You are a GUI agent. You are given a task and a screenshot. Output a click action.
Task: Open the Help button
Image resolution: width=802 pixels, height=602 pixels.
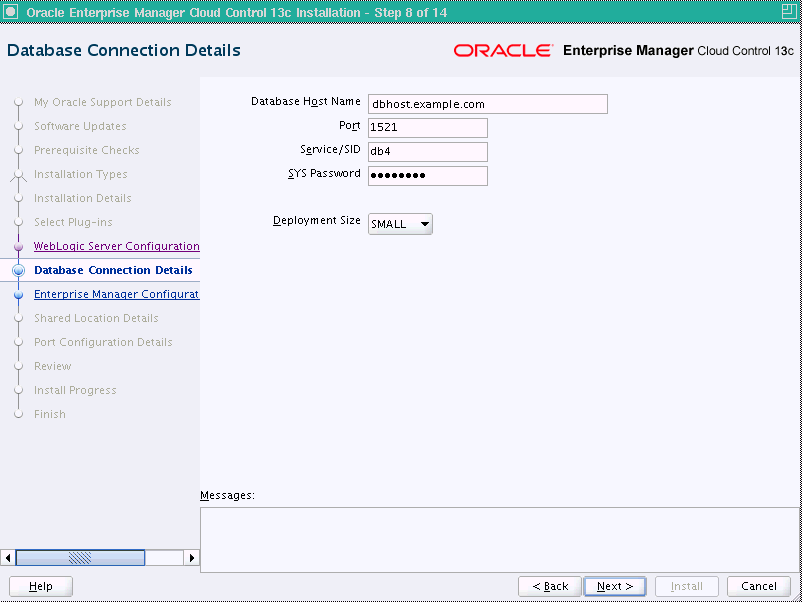click(41, 586)
